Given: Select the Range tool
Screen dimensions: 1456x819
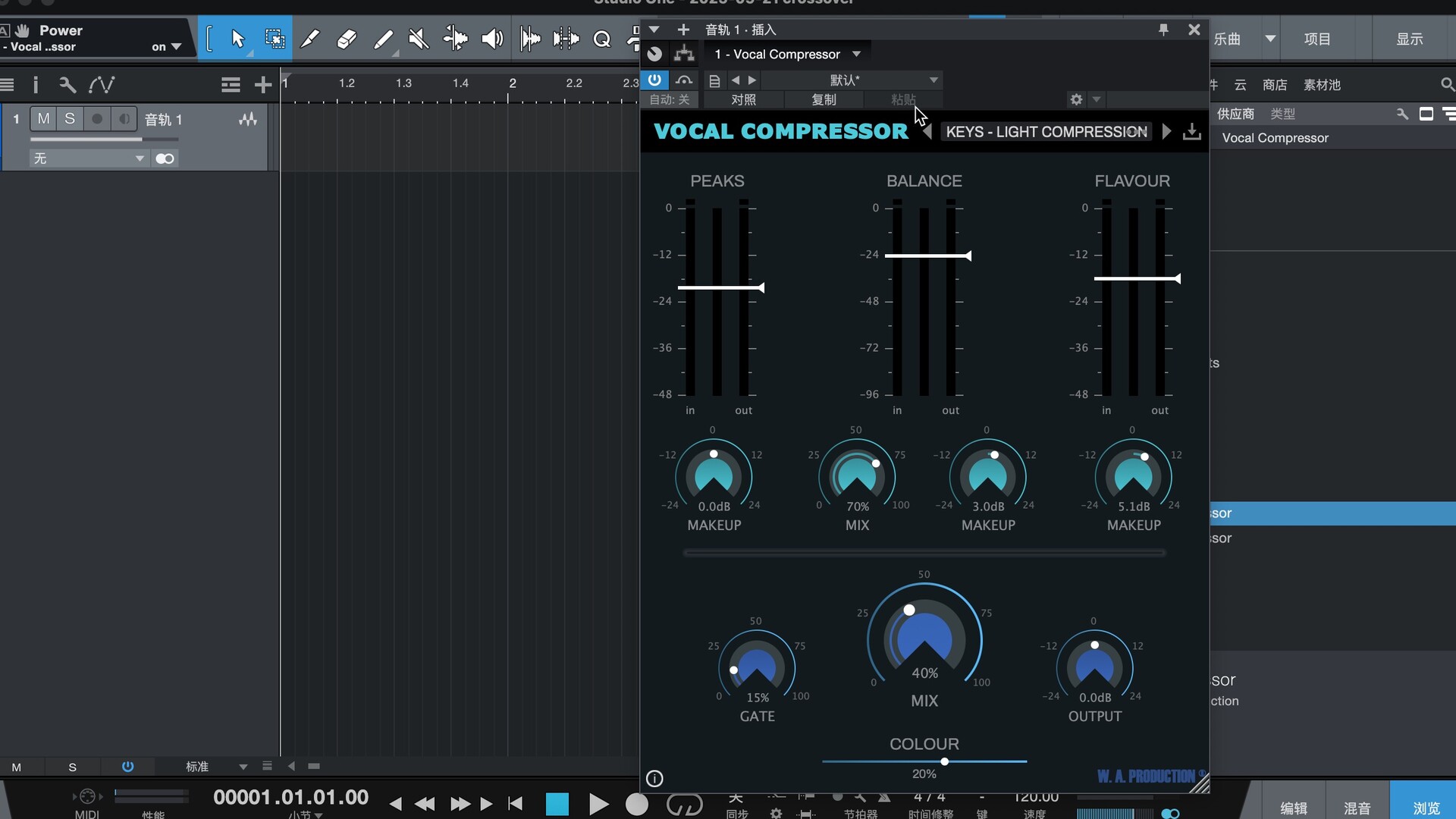Looking at the screenshot, I should click(275, 39).
